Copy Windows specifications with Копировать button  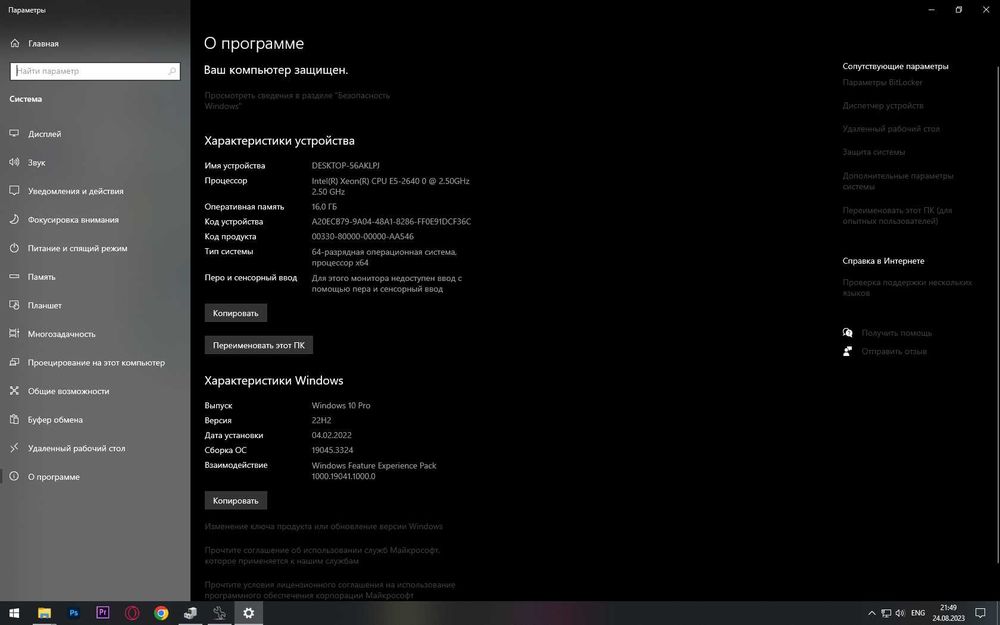pyautogui.click(x=235, y=501)
